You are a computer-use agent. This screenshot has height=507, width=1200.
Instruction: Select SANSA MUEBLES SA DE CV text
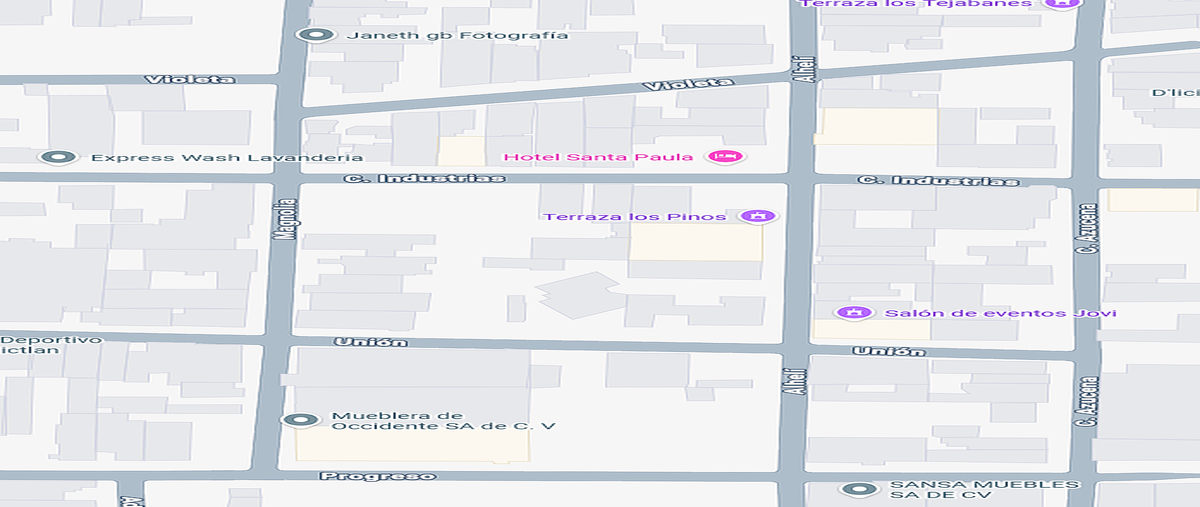985,489
